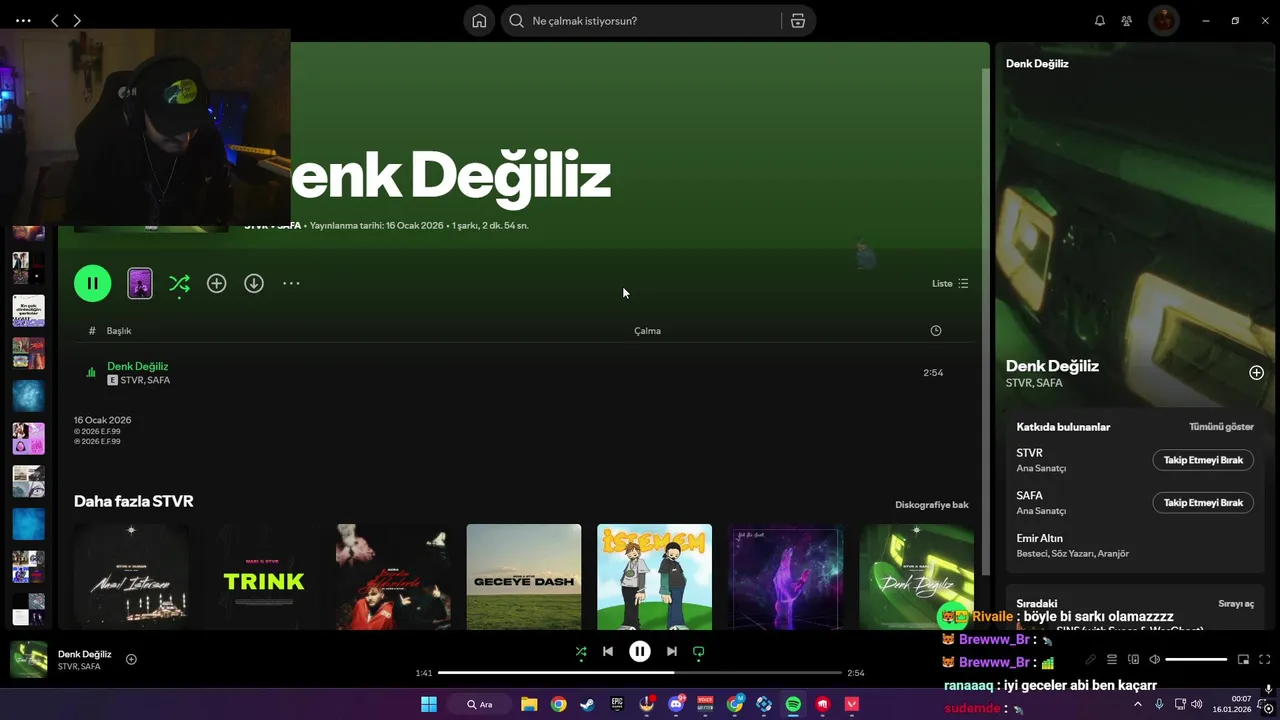Add Denk Değiliz to liked in side panel
Screen dimensions: 1280x720
1257,373
